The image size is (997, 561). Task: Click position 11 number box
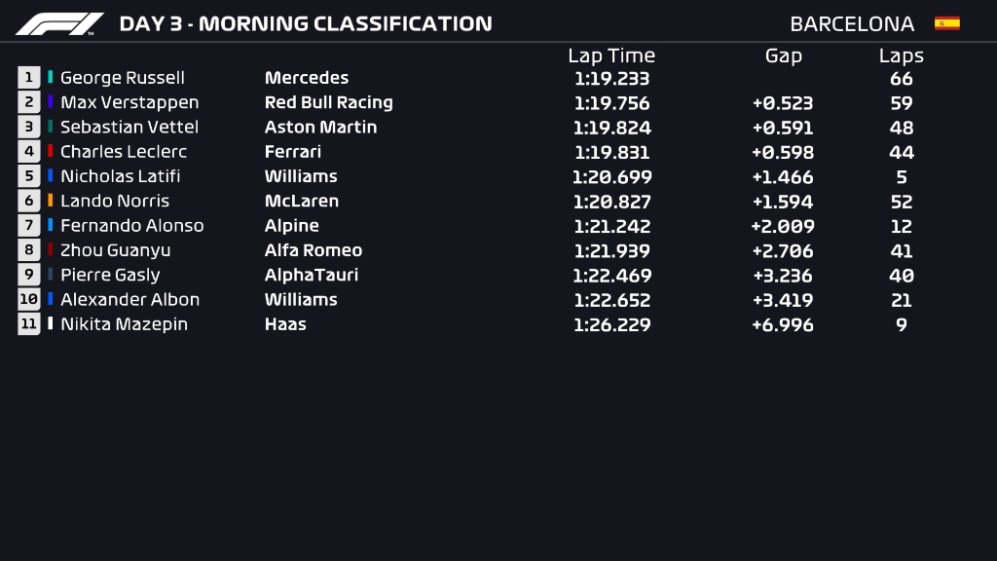(29, 324)
